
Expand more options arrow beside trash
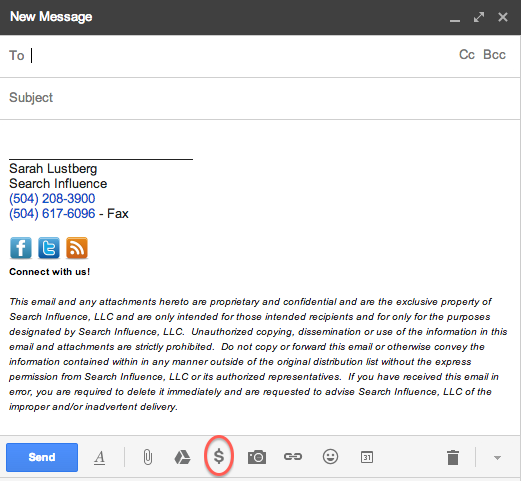coord(497,458)
